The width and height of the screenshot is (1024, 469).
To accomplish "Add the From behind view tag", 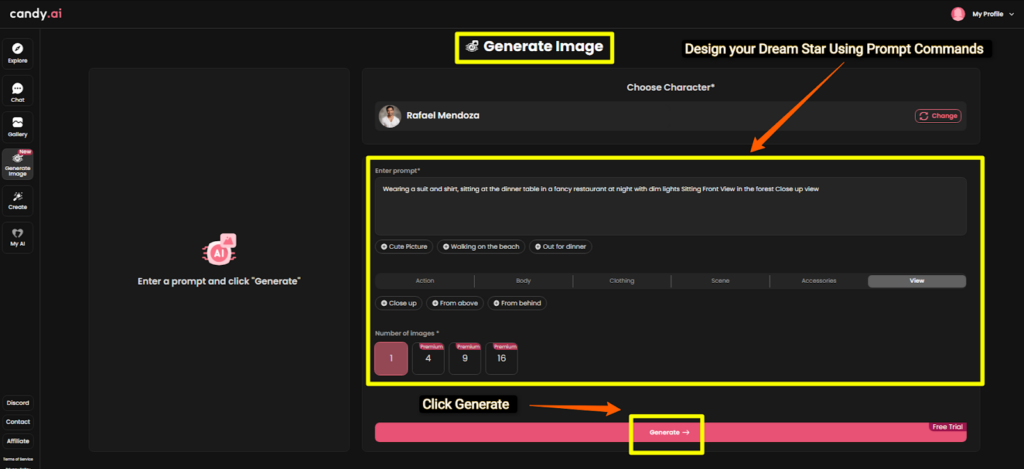I will tap(518, 303).
